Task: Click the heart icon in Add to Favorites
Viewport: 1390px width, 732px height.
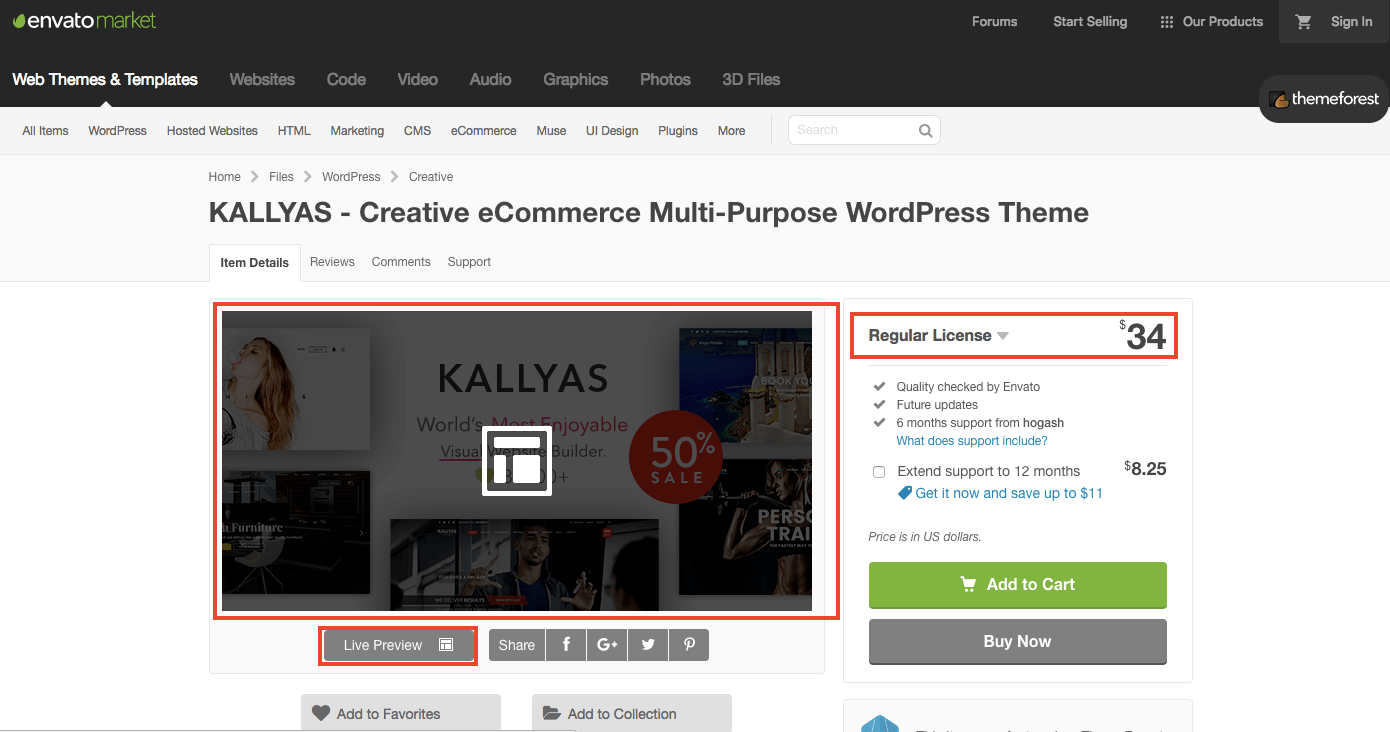Action: [320, 713]
